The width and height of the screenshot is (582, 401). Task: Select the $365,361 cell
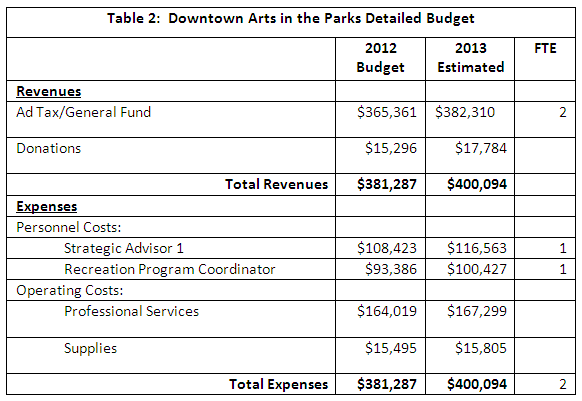click(x=387, y=112)
